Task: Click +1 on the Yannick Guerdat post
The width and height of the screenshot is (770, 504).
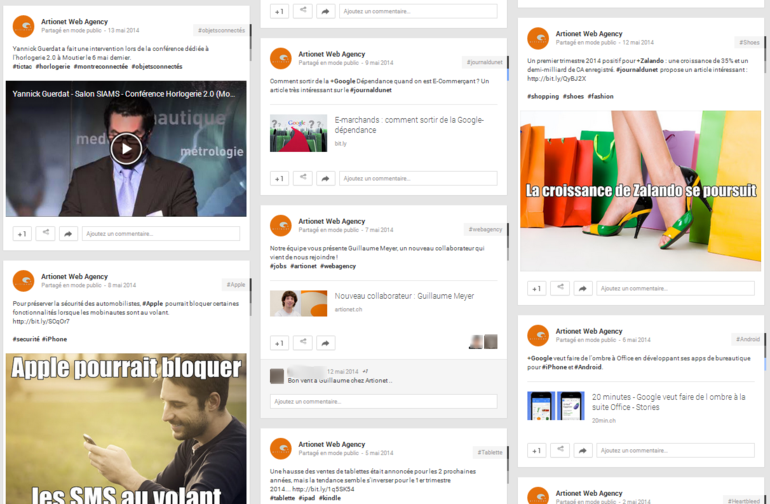Action: pyautogui.click(x=22, y=234)
